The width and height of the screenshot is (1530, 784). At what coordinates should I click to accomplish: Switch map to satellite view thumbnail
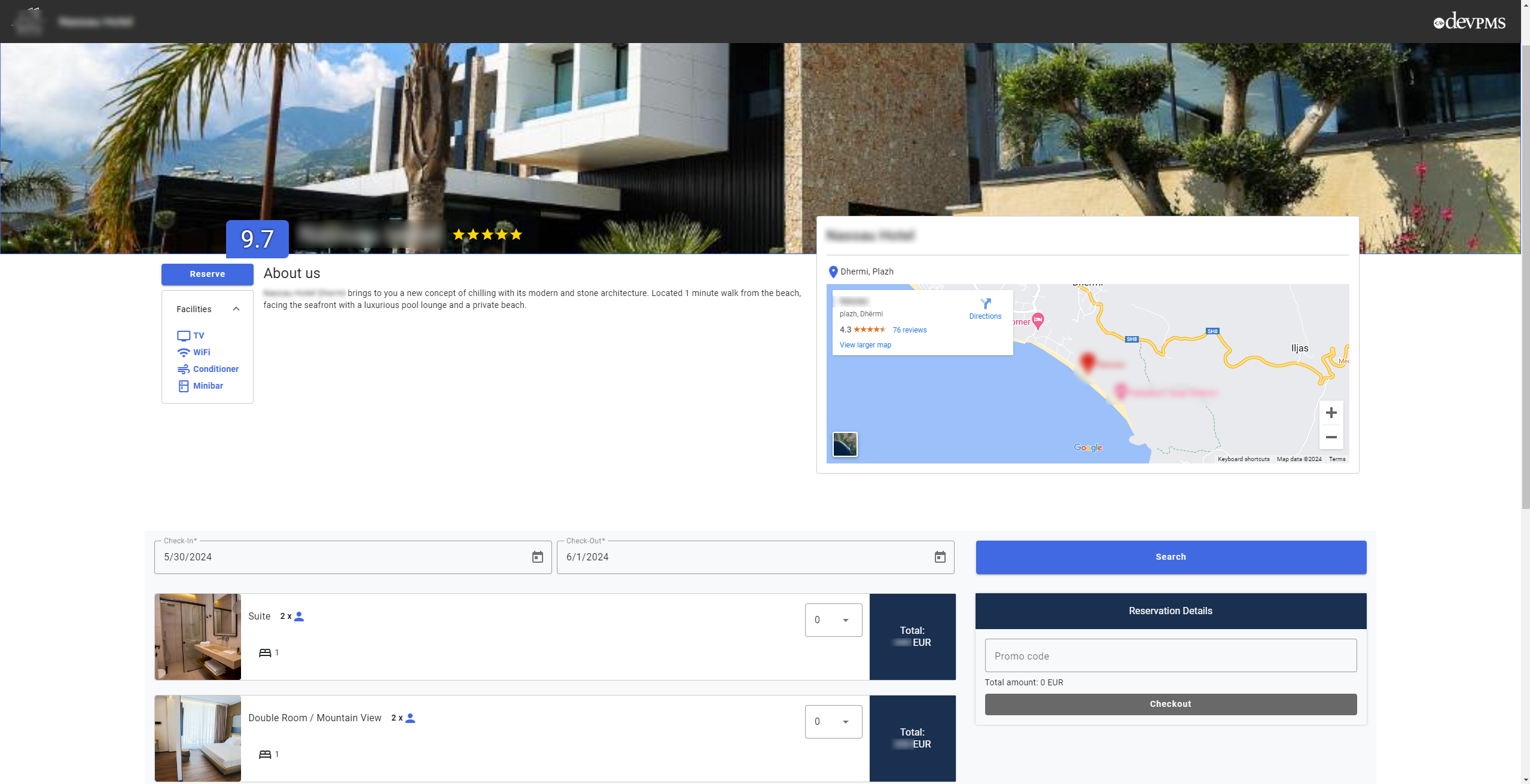[845, 444]
